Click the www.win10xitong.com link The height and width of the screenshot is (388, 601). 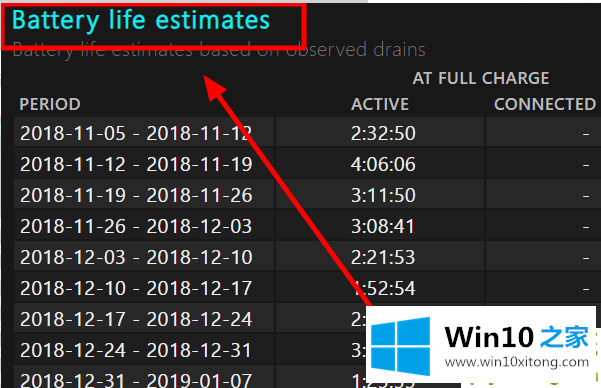pos(517,362)
